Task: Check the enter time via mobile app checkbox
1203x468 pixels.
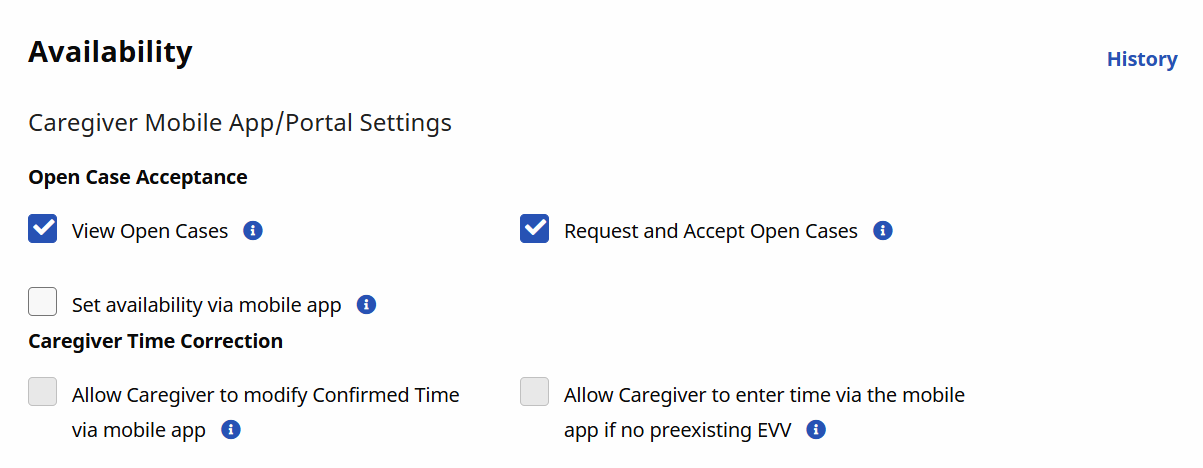Action: [535, 392]
